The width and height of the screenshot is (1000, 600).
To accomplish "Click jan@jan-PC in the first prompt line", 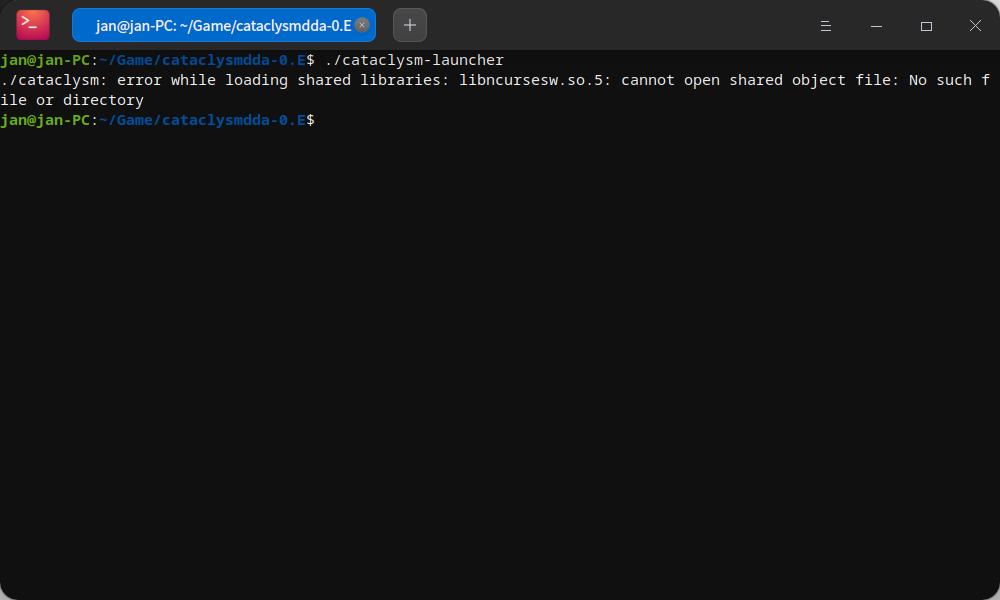I will (x=45, y=60).
